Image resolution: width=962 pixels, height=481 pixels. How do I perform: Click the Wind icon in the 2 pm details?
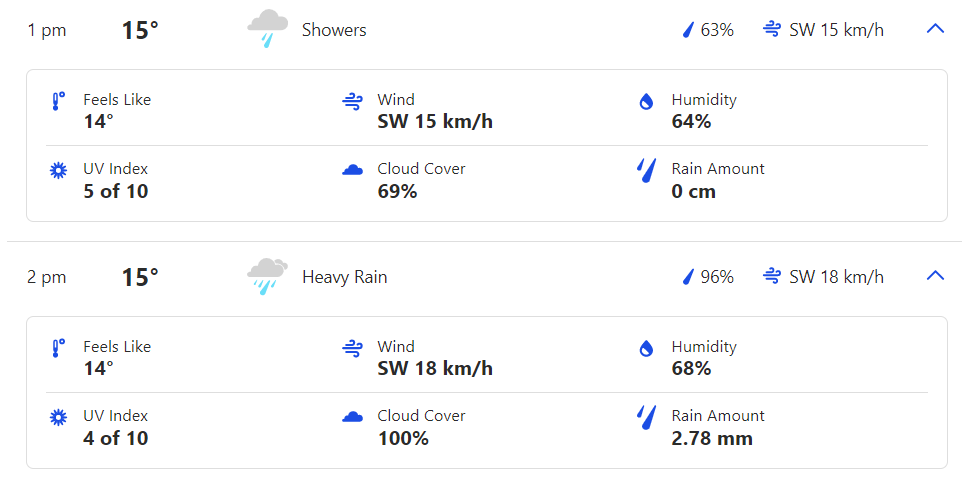pyautogui.click(x=352, y=348)
